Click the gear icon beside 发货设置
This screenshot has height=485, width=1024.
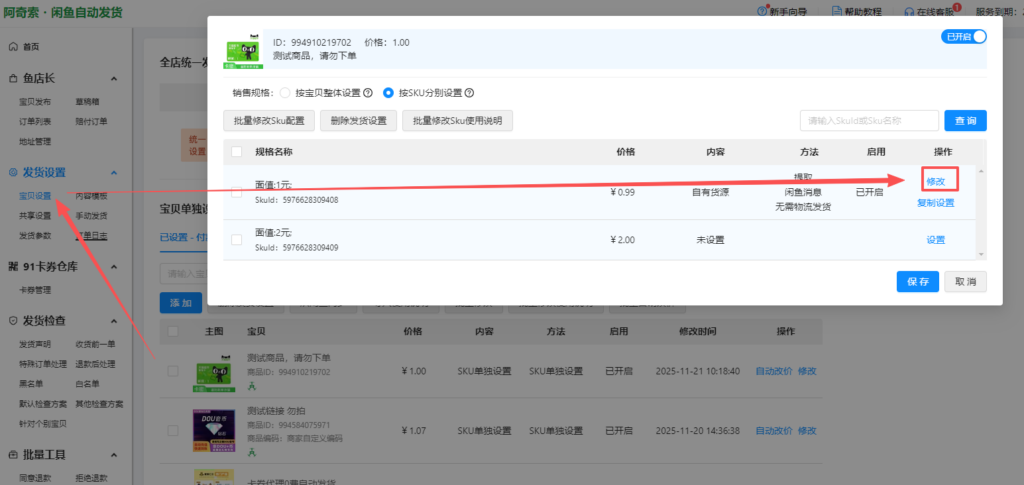13,172
